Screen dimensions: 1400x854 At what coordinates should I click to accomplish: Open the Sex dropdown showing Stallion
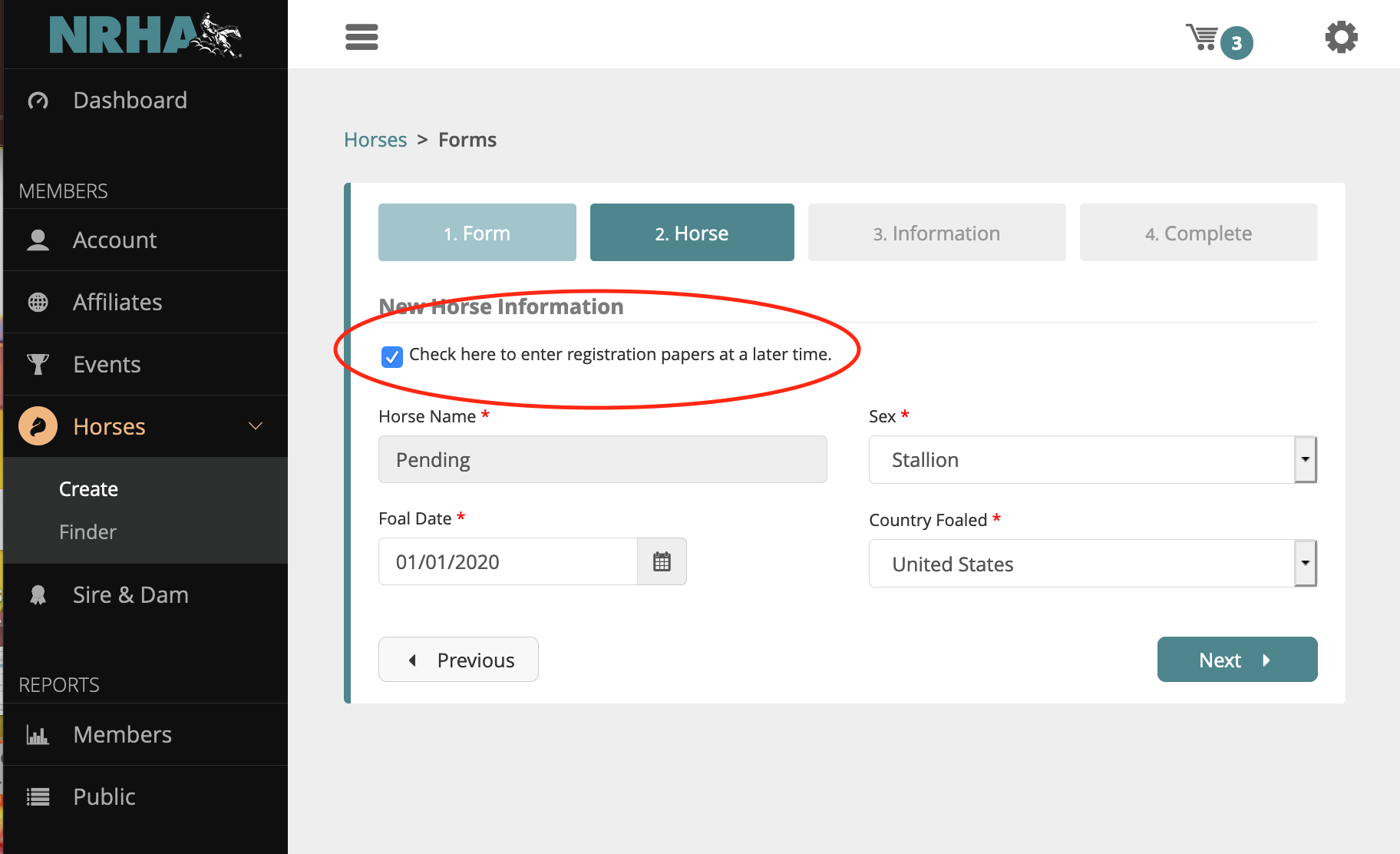point(1092,460)
